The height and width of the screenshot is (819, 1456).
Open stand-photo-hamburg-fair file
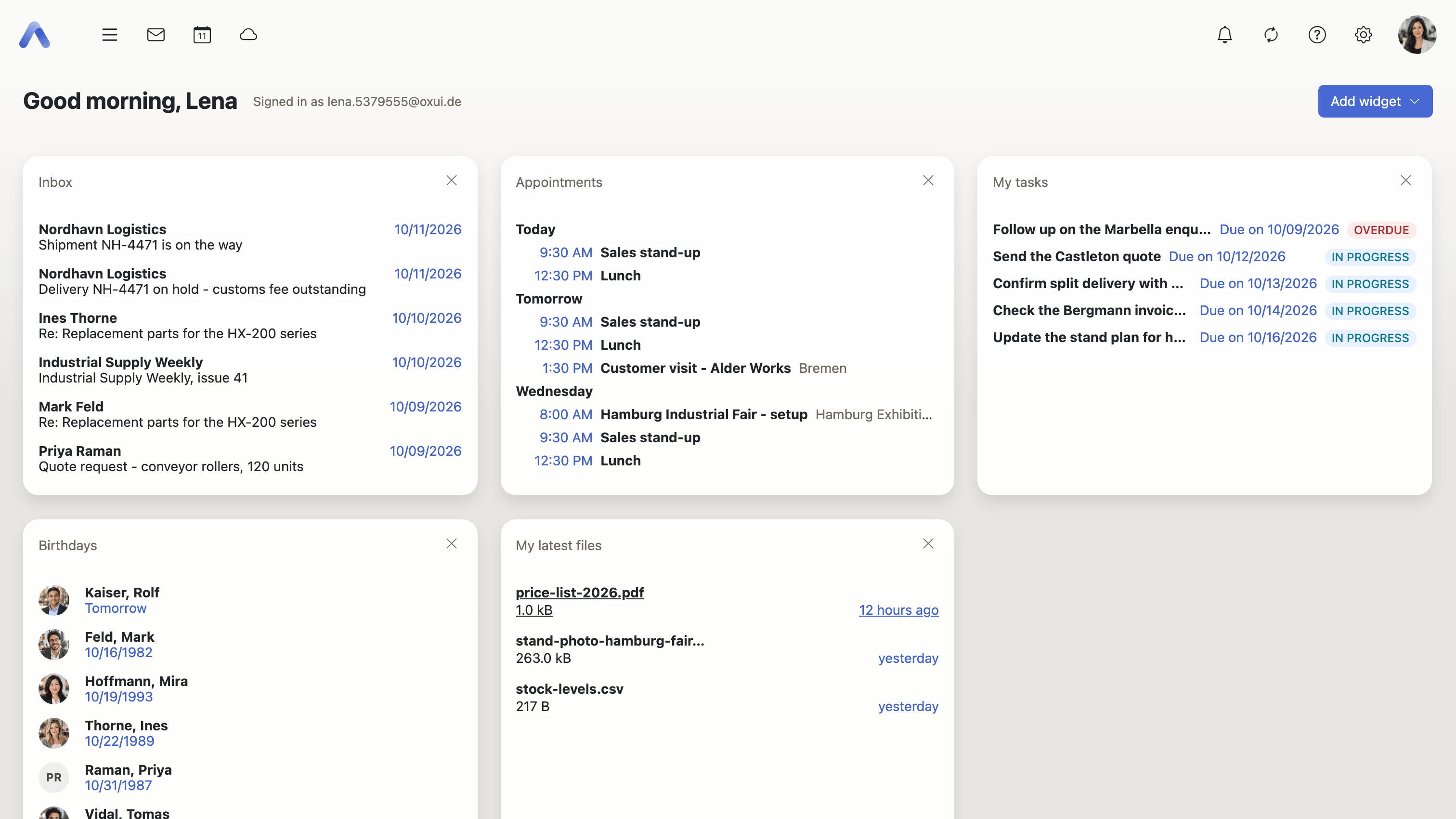point(728,649)
